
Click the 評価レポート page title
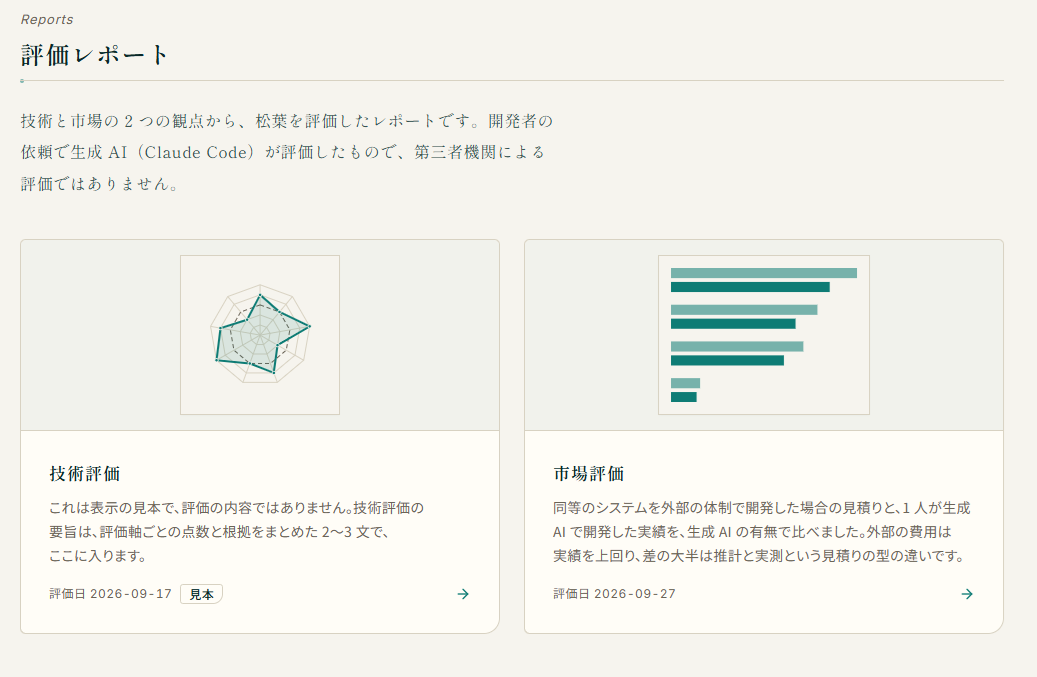pos(95,55)
